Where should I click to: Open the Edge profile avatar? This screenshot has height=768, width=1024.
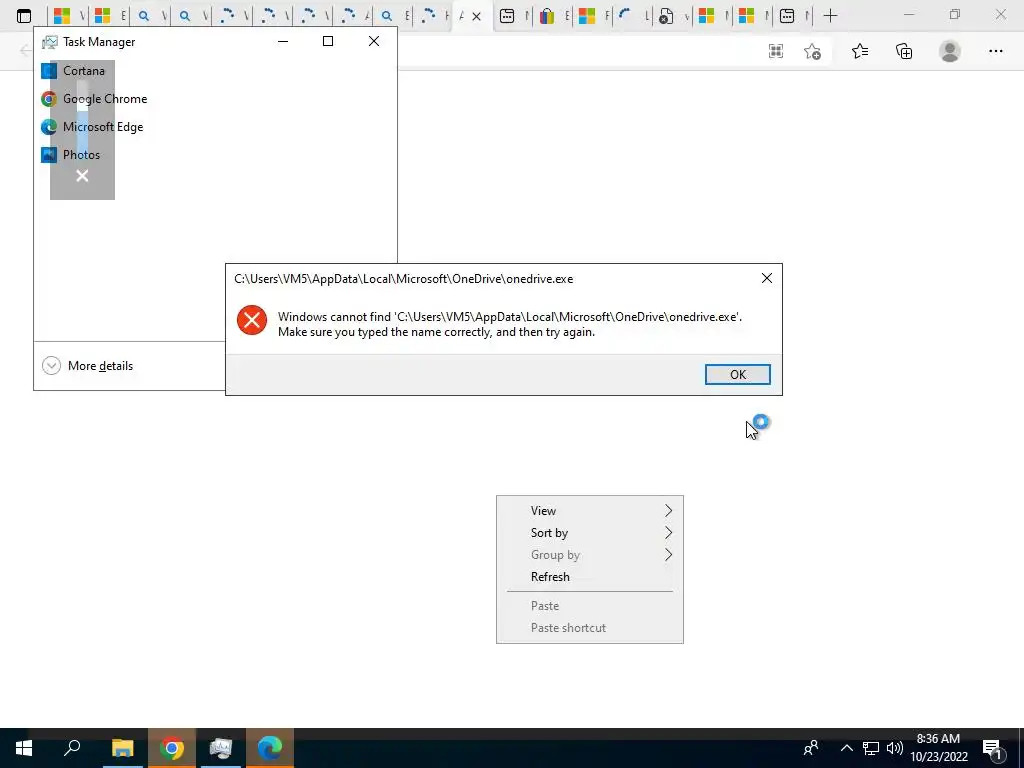(x=950, y=51)
